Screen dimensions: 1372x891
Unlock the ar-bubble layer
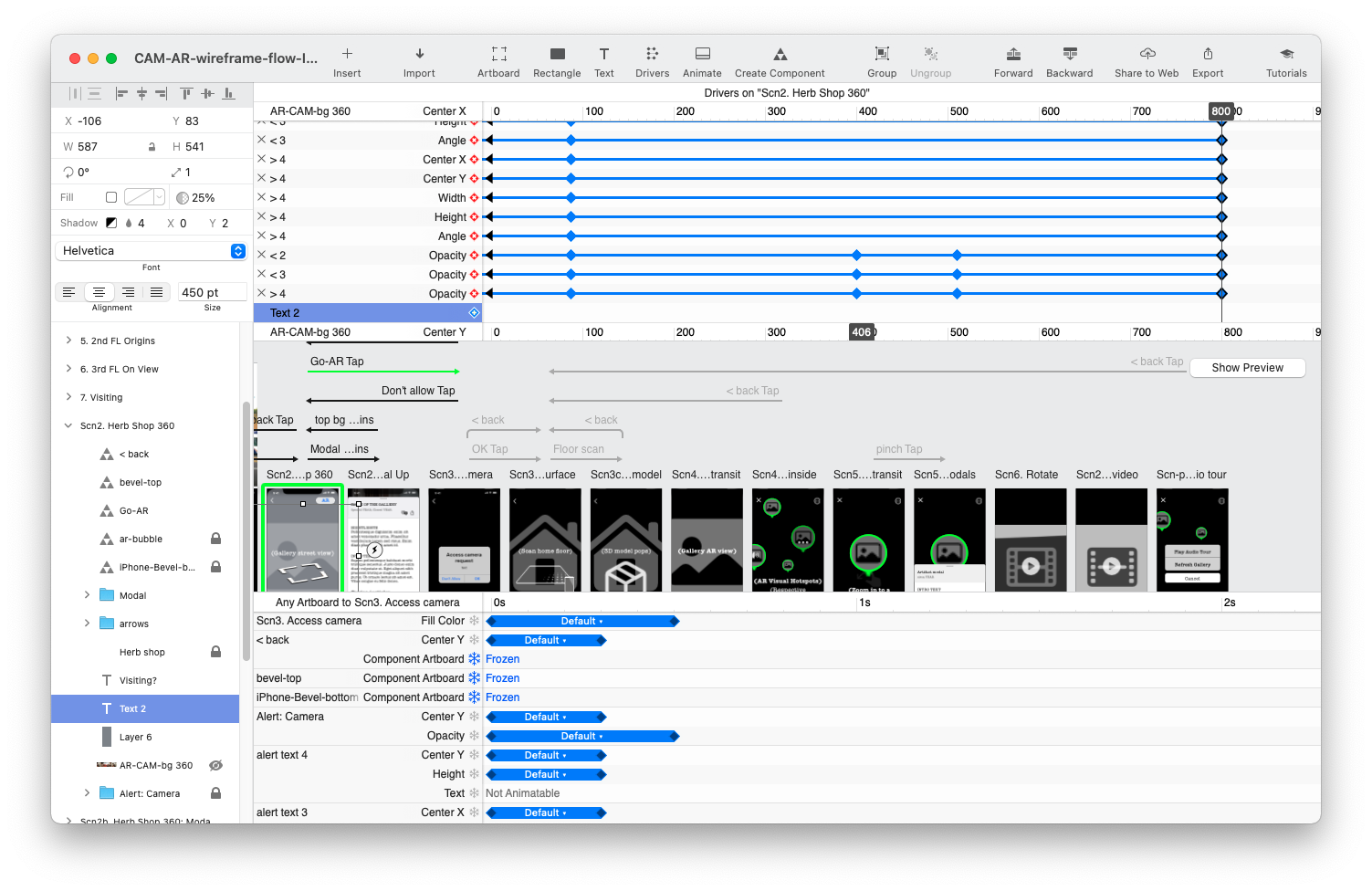point(215,539)
